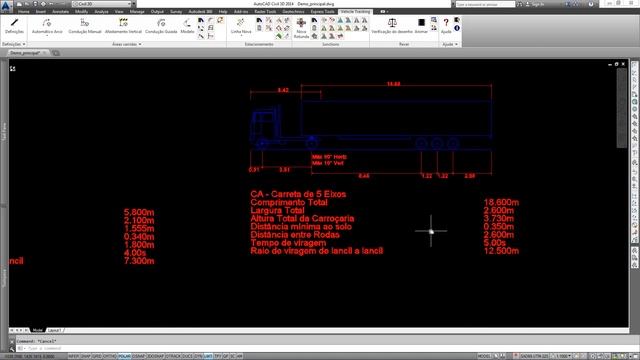The height and width of the screenshot is (360, 640).
Task: Toggle LWT lineweight display
Action: 208,356
